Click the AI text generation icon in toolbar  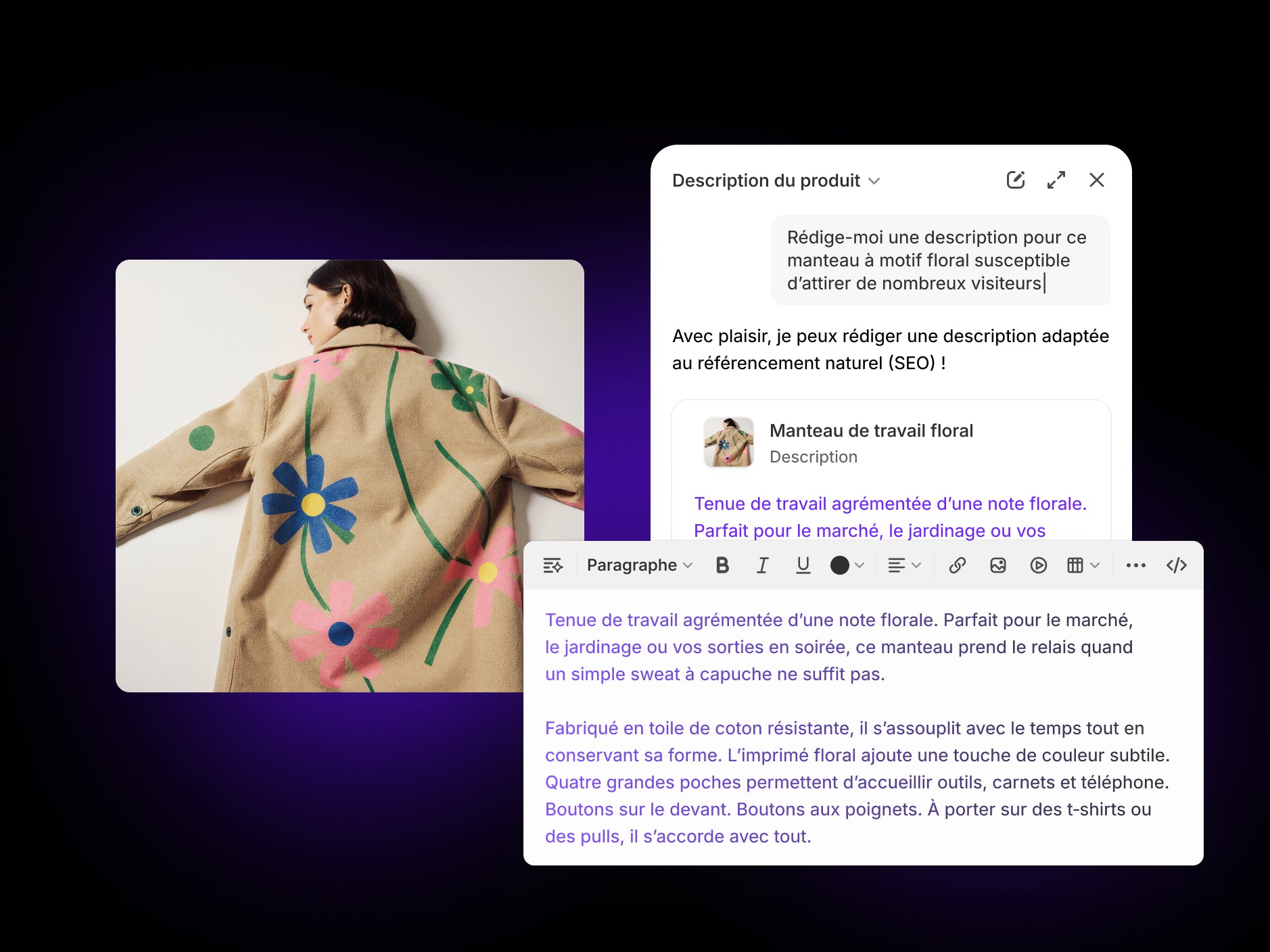point(553,565)
